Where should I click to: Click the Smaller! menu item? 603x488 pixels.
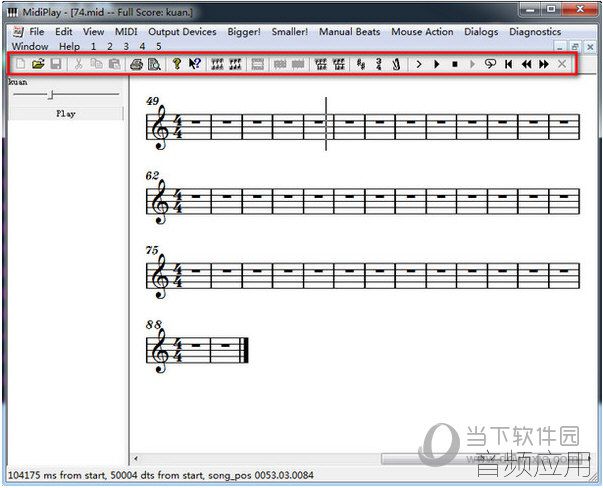(x=290, y=32)
